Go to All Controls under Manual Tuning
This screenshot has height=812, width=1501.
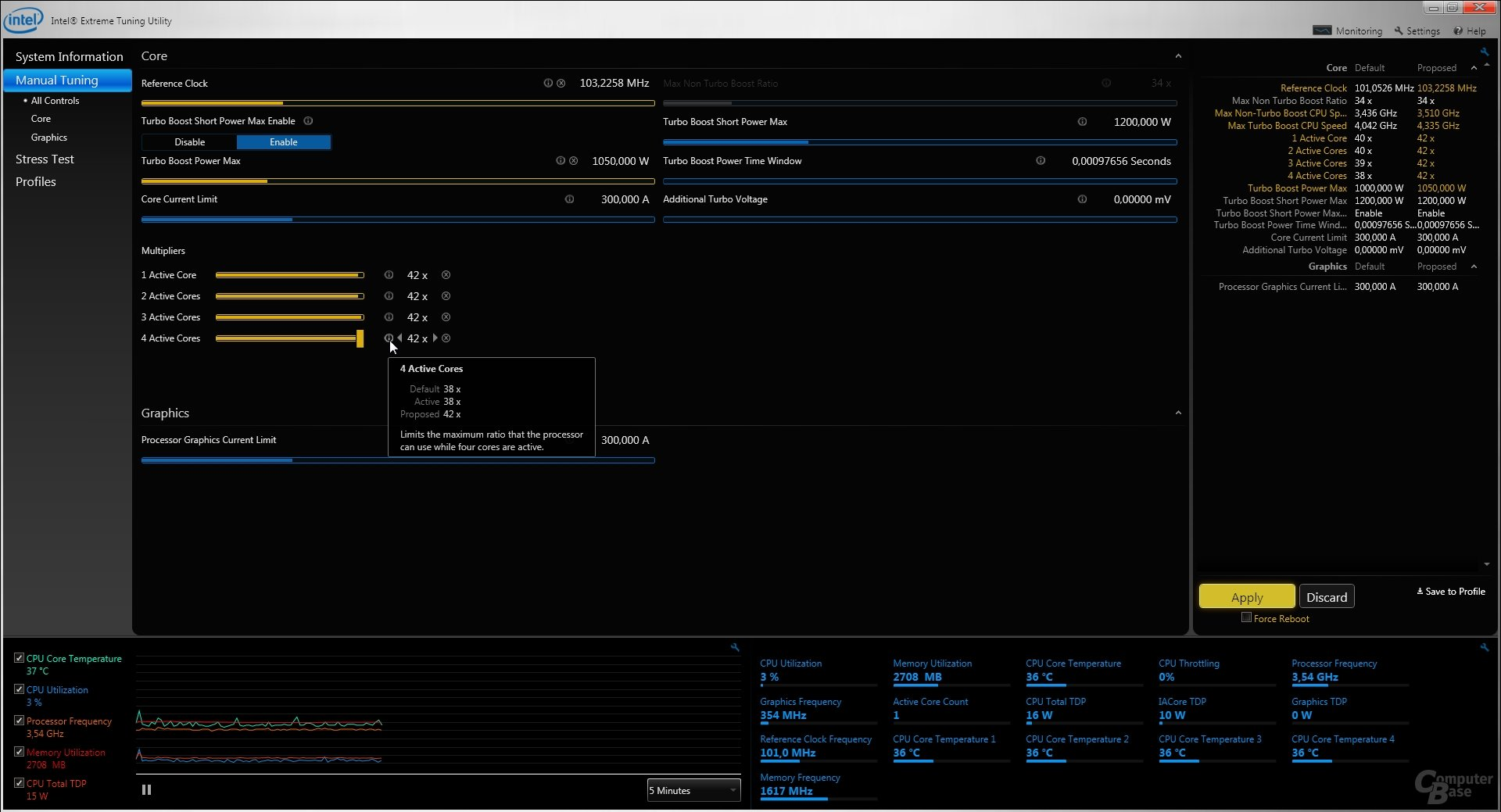(55, 101)
